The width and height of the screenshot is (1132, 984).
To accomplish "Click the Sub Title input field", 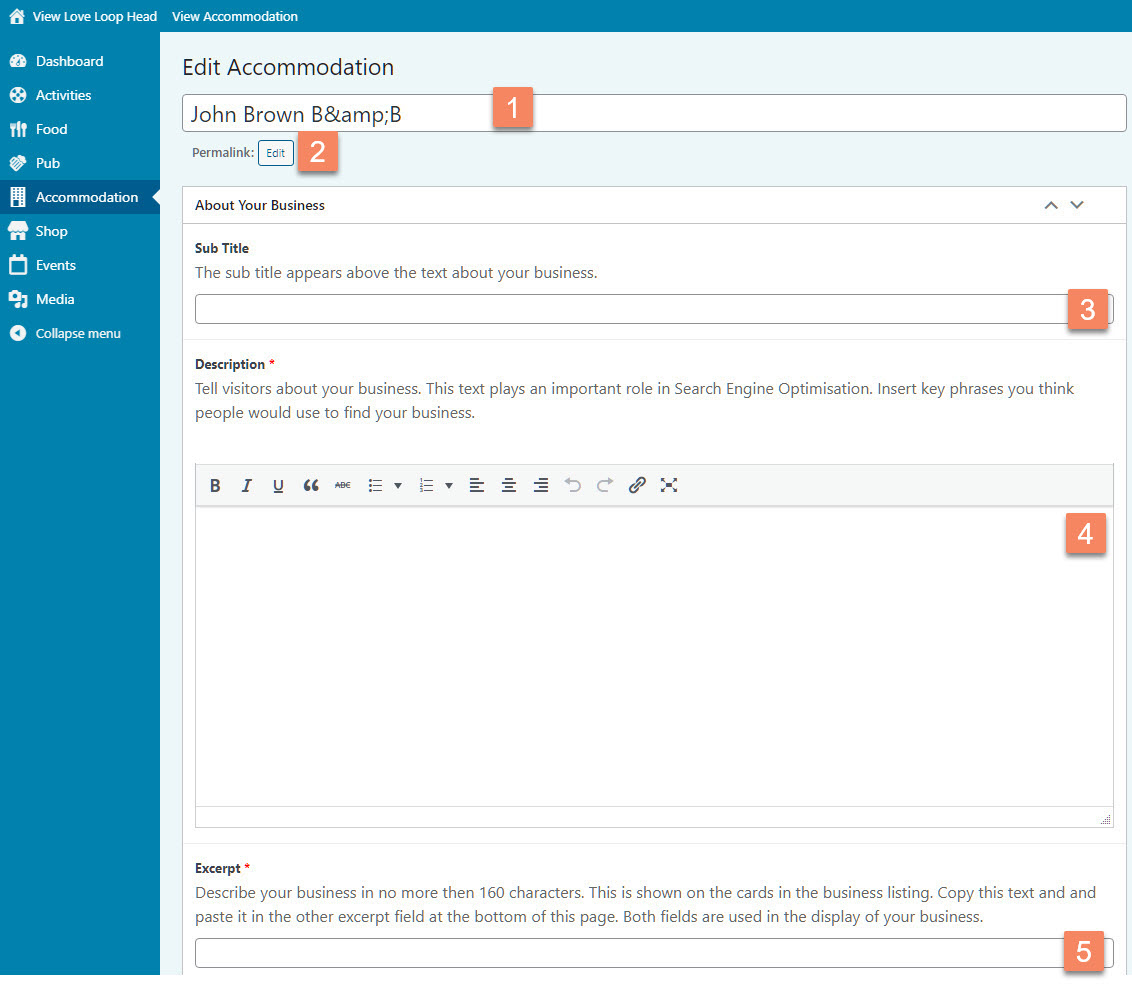I will (630, 309).
